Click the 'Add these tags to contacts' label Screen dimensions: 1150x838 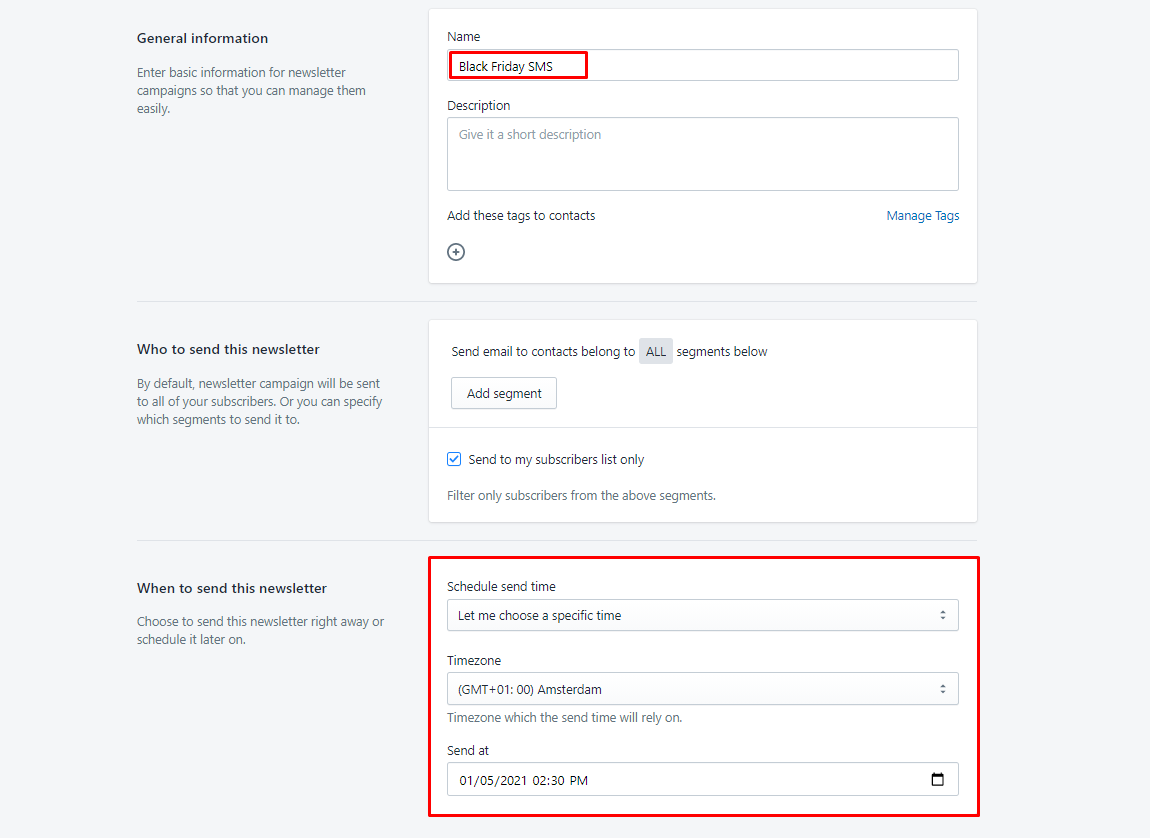point(521,216)
